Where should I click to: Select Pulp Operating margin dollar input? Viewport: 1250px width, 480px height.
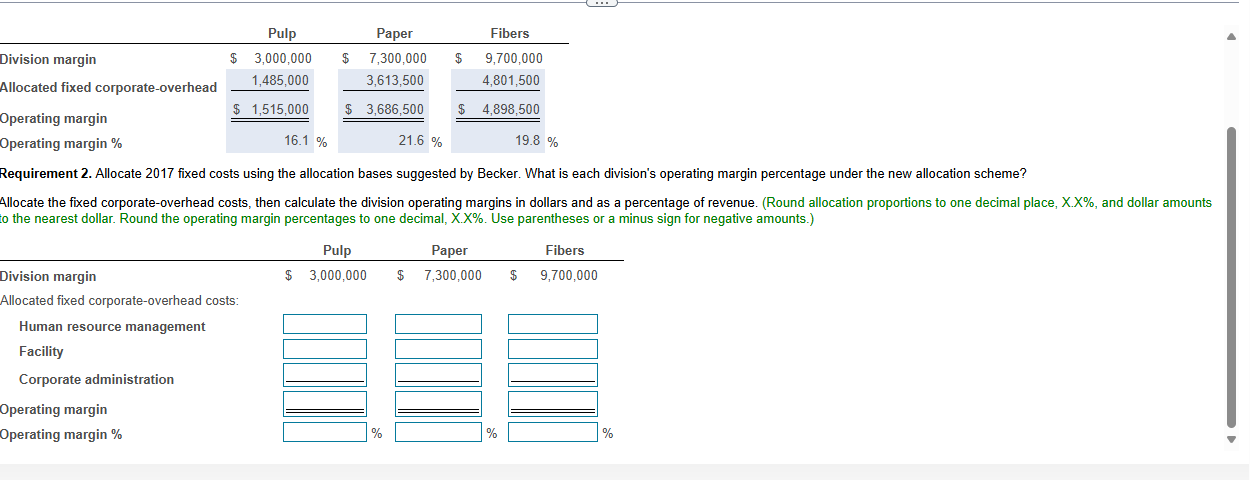[325, 403]
